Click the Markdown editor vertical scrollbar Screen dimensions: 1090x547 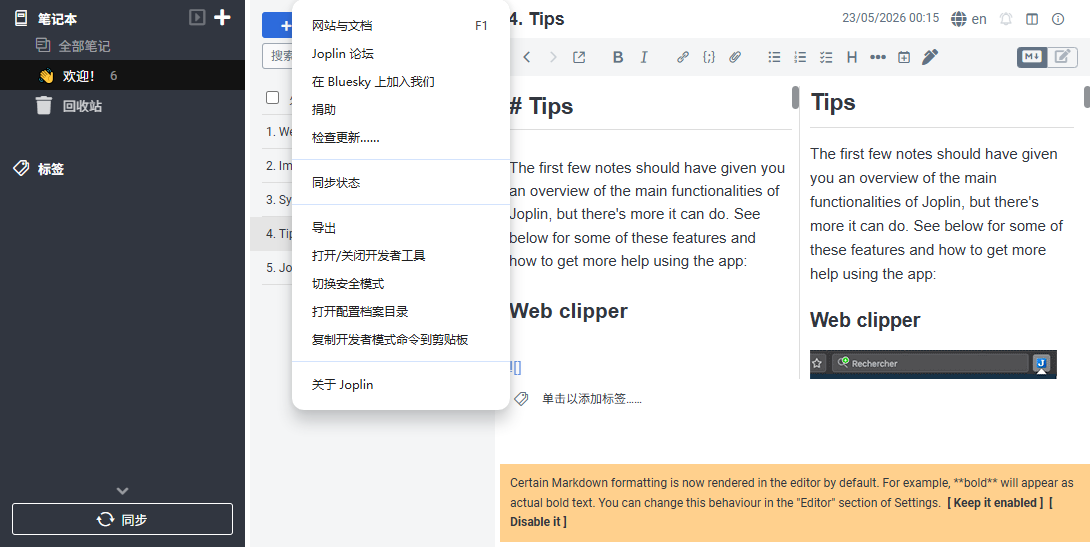pos(795,97)
